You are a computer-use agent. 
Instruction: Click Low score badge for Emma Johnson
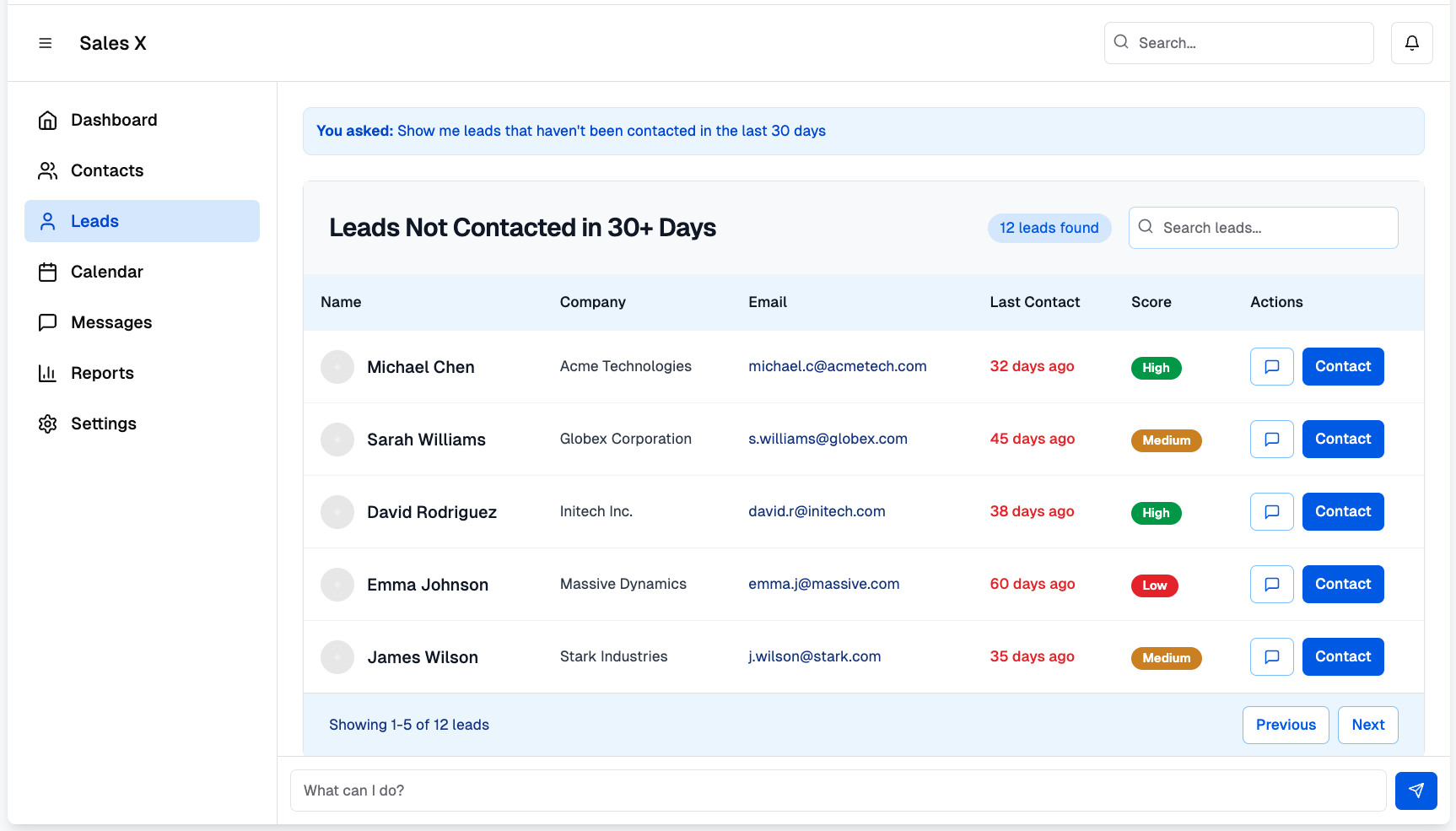(1154, 585)
